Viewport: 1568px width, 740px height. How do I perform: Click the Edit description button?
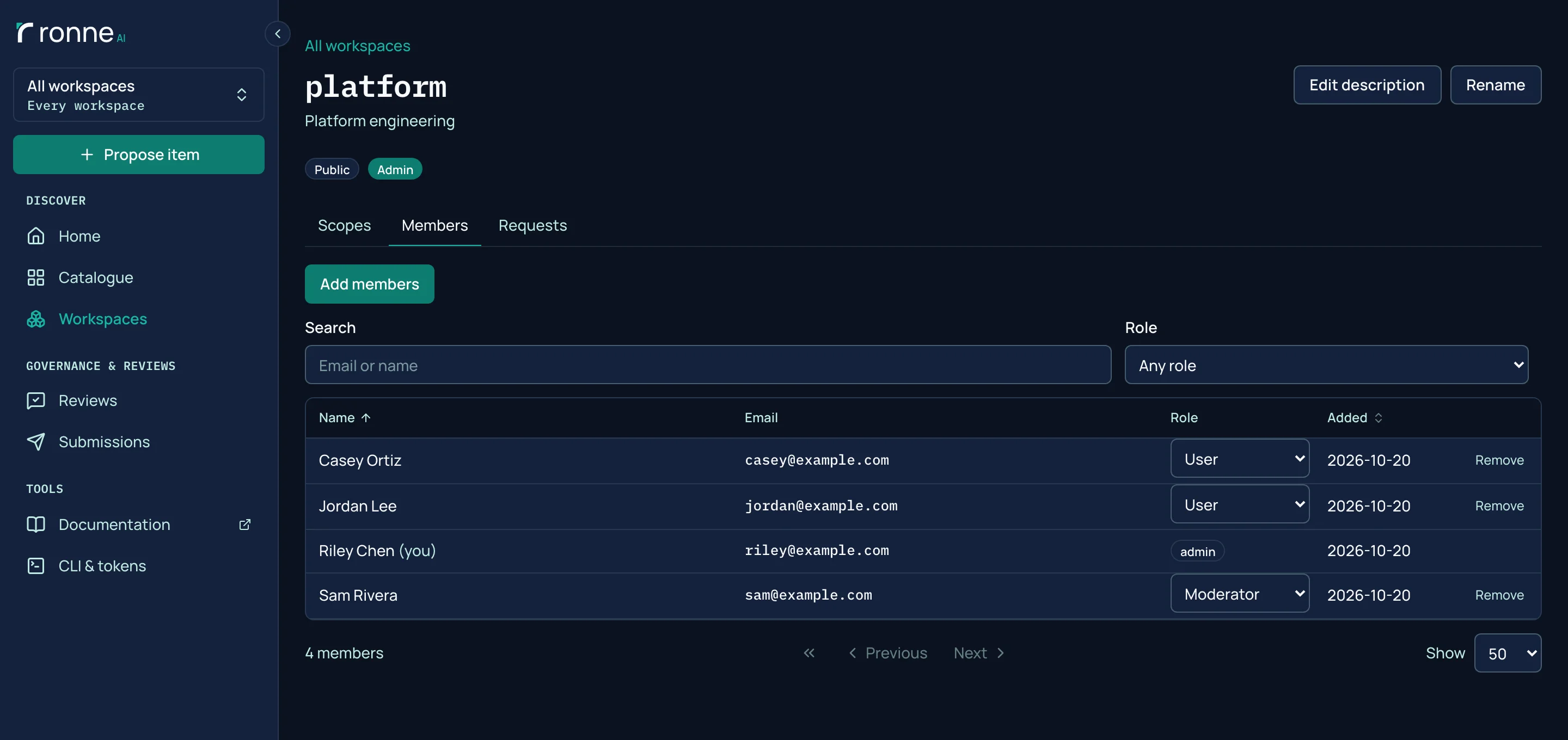point(1367,84)
